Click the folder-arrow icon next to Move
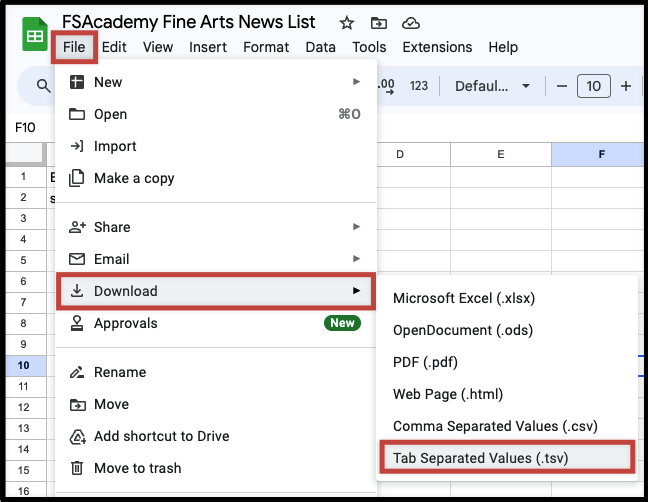 pos(77,404)
